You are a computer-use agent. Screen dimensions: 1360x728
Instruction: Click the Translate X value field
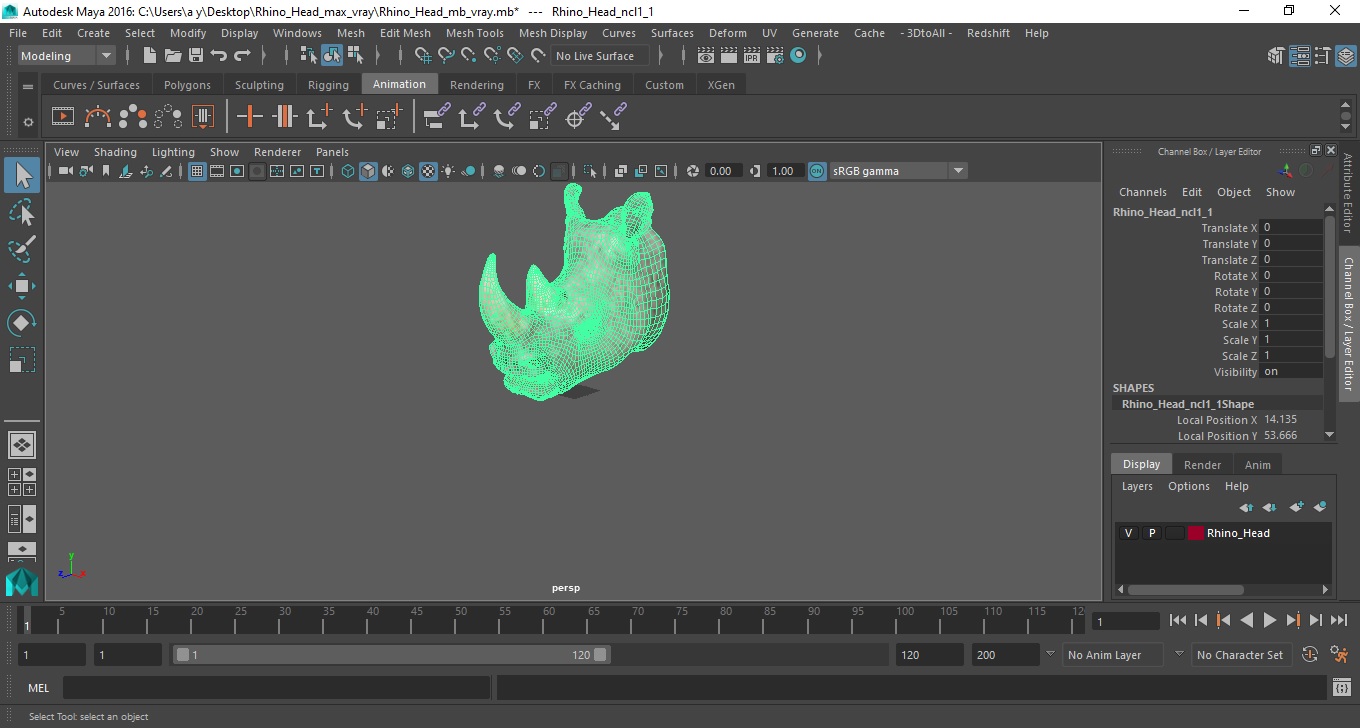click(1291, 228)
